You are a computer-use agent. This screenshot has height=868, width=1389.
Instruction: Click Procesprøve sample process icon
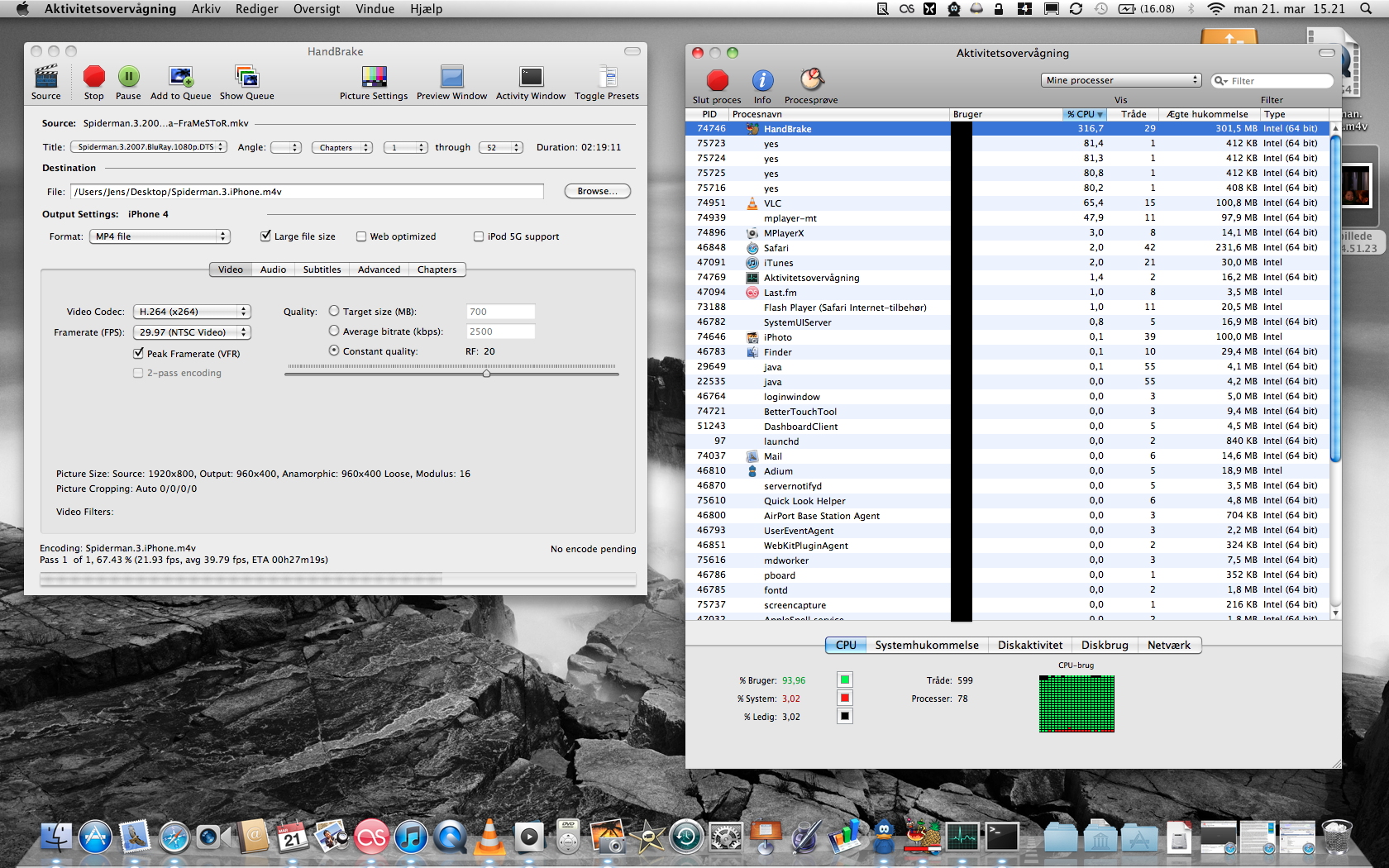point(811,80)
